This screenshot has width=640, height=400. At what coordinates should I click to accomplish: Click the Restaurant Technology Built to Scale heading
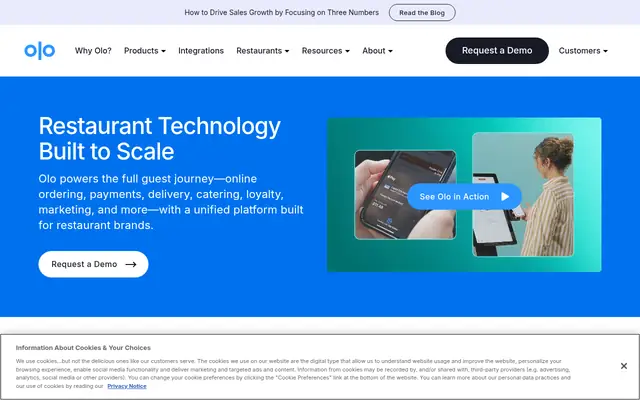[x=160, y=138]
